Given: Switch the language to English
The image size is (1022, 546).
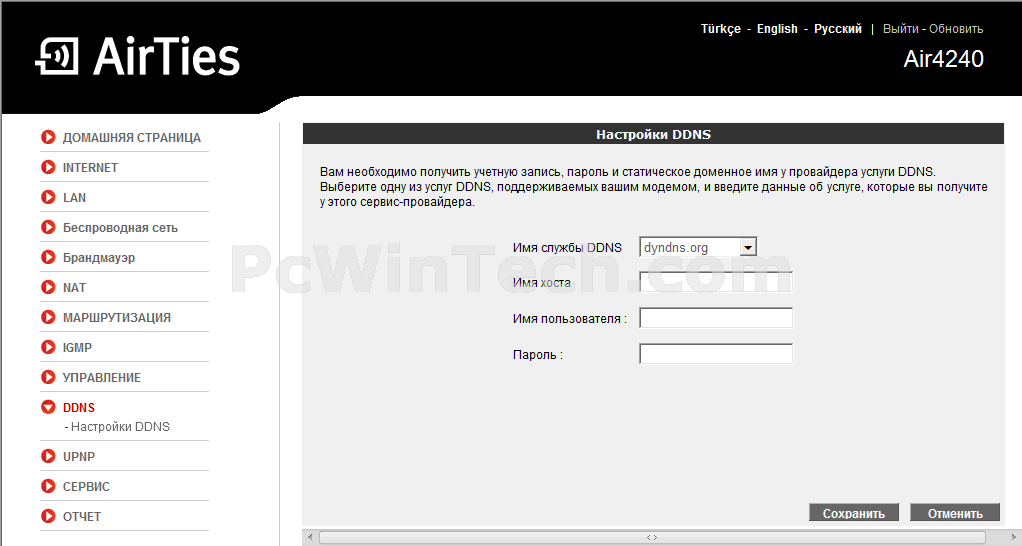Looking at the screenshot, I should point(777,29).
